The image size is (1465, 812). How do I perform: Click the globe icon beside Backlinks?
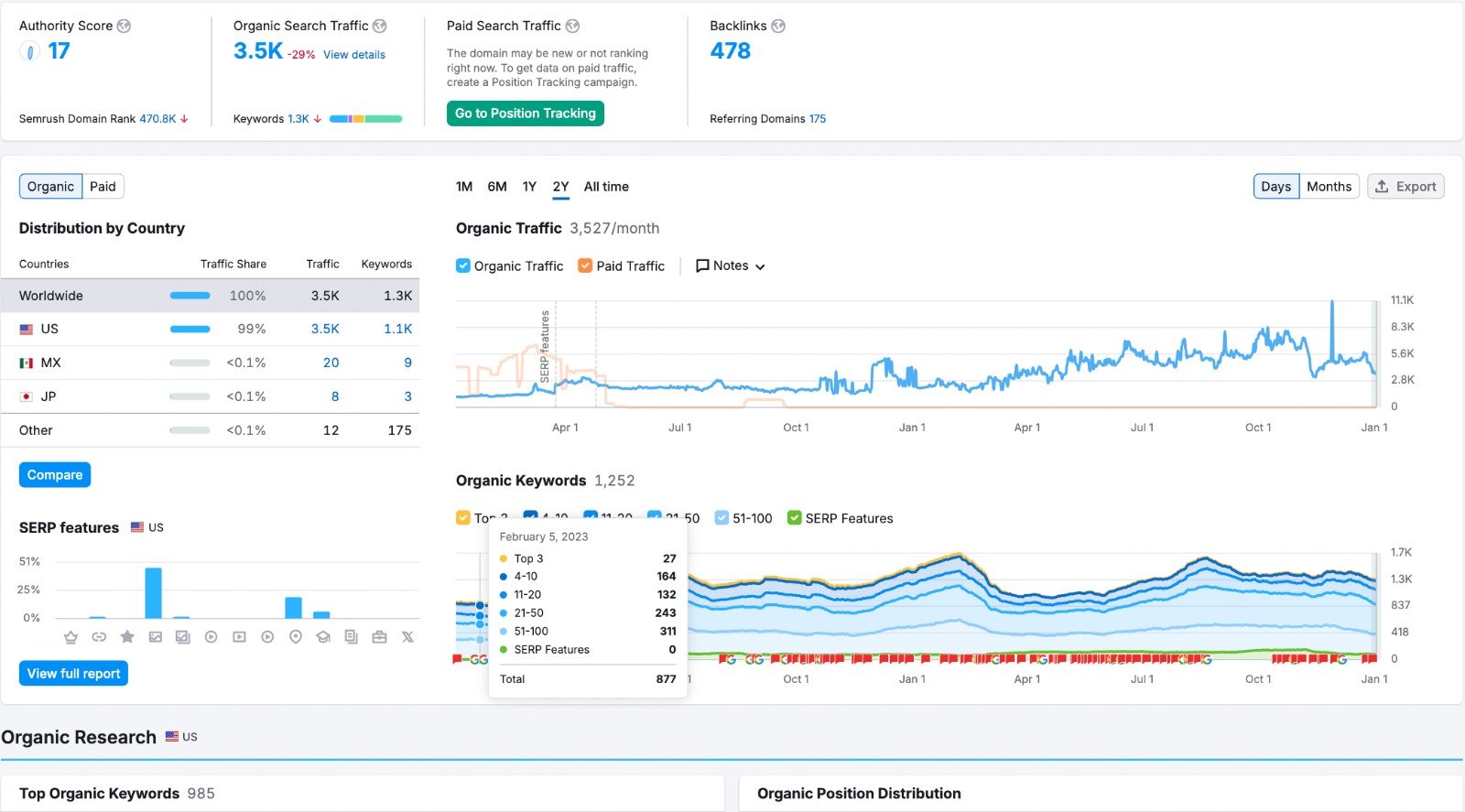tap(778, 27)
